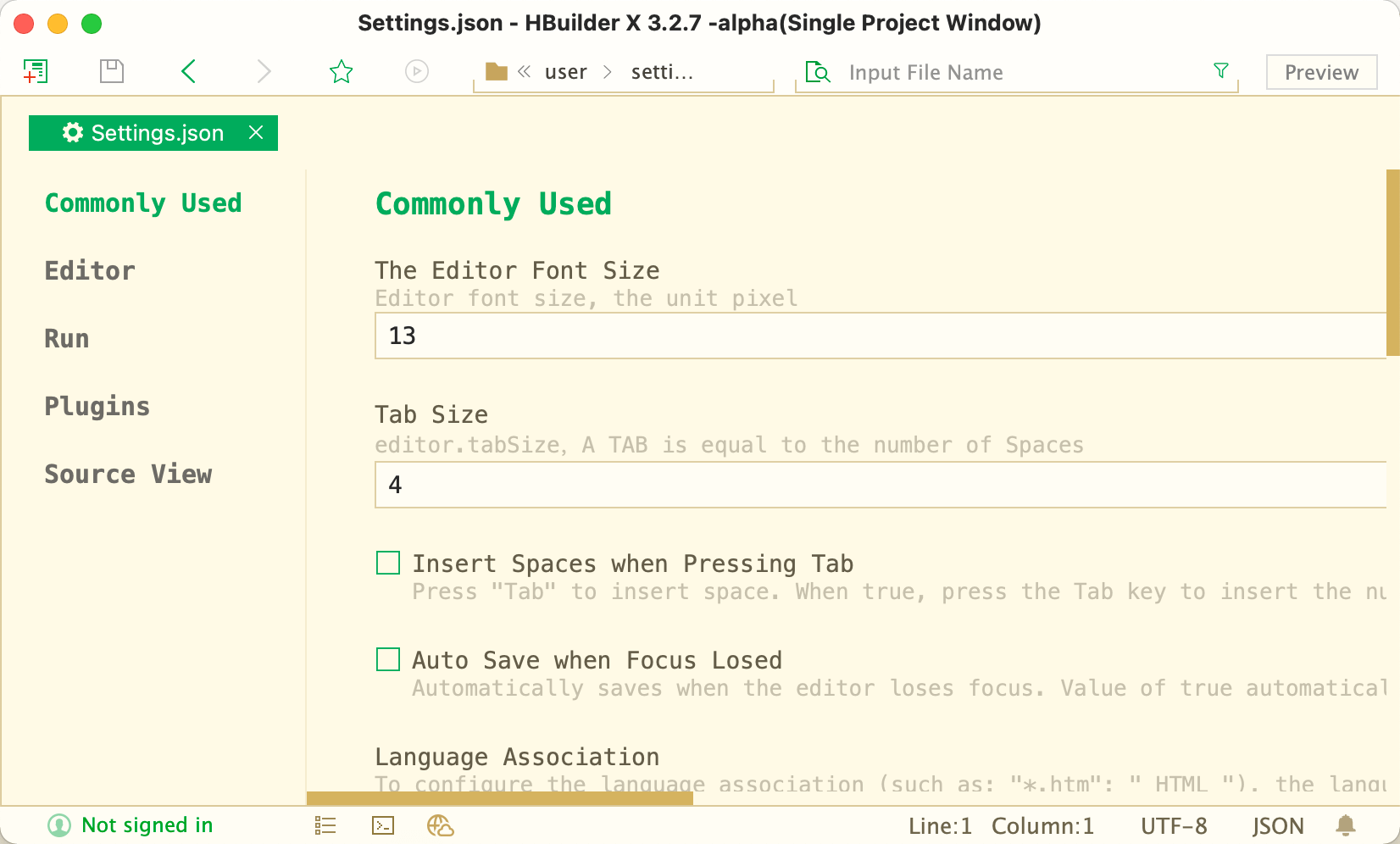Open the JSON language selector in status bar
The width and height of the screenshot is (1400, 844).
pos(1278,826)
